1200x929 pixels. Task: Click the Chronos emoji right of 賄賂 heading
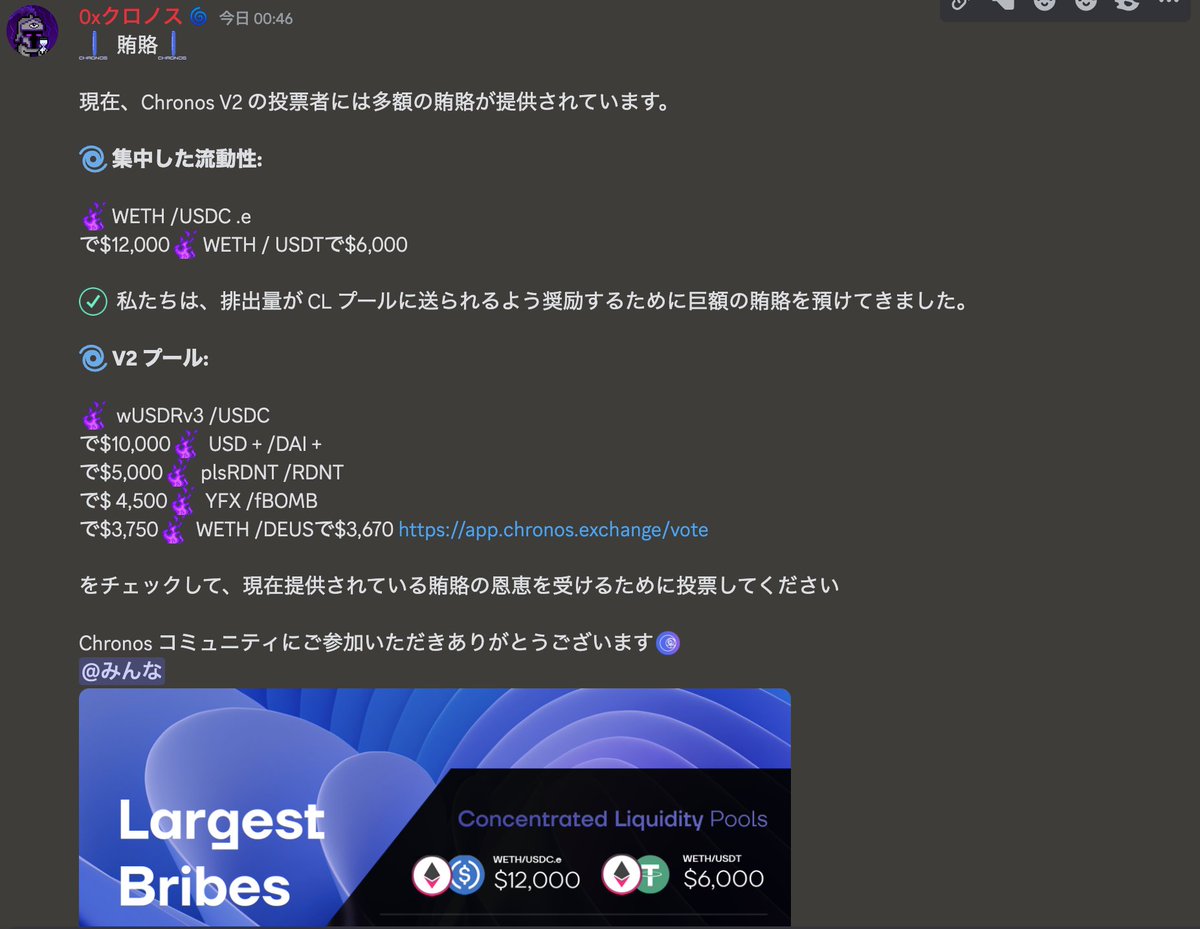point(173,45)
